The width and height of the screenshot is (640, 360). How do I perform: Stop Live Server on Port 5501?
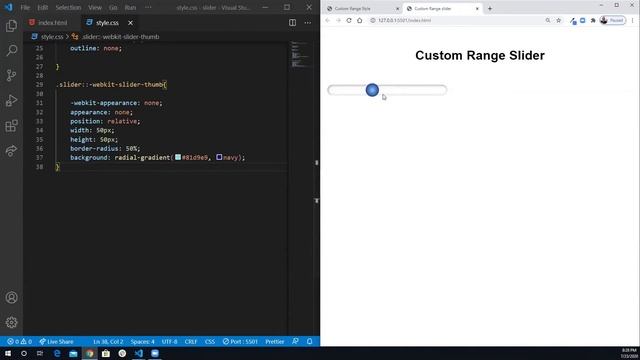click(240, 342)
